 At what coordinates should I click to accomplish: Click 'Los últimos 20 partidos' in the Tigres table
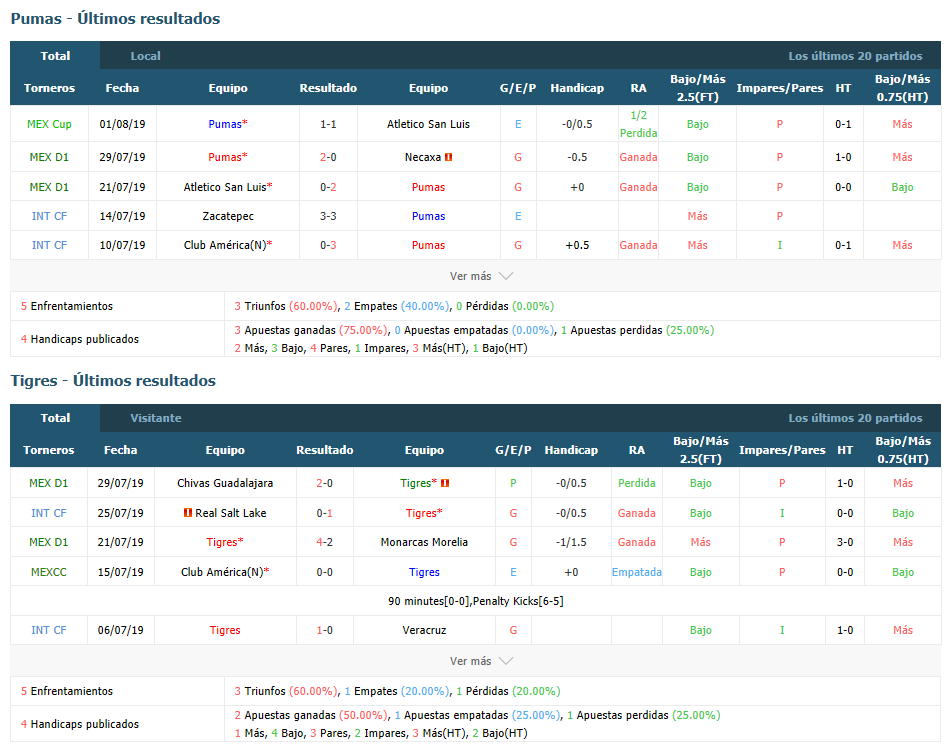pyautogui.click(x=855, y=418)
